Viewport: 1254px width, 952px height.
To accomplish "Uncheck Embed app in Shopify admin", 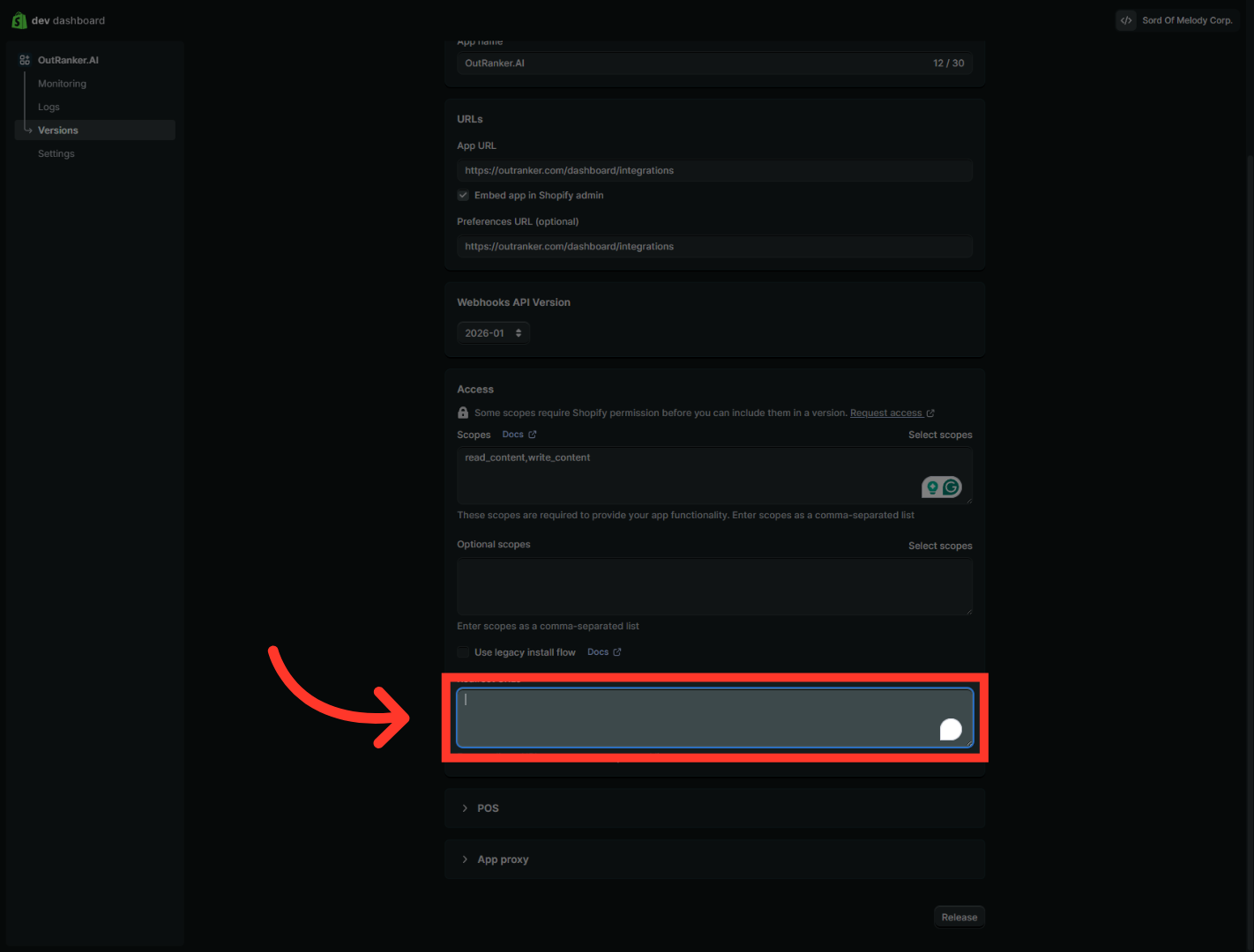I will pyautogui.click(x=463, y=196).
